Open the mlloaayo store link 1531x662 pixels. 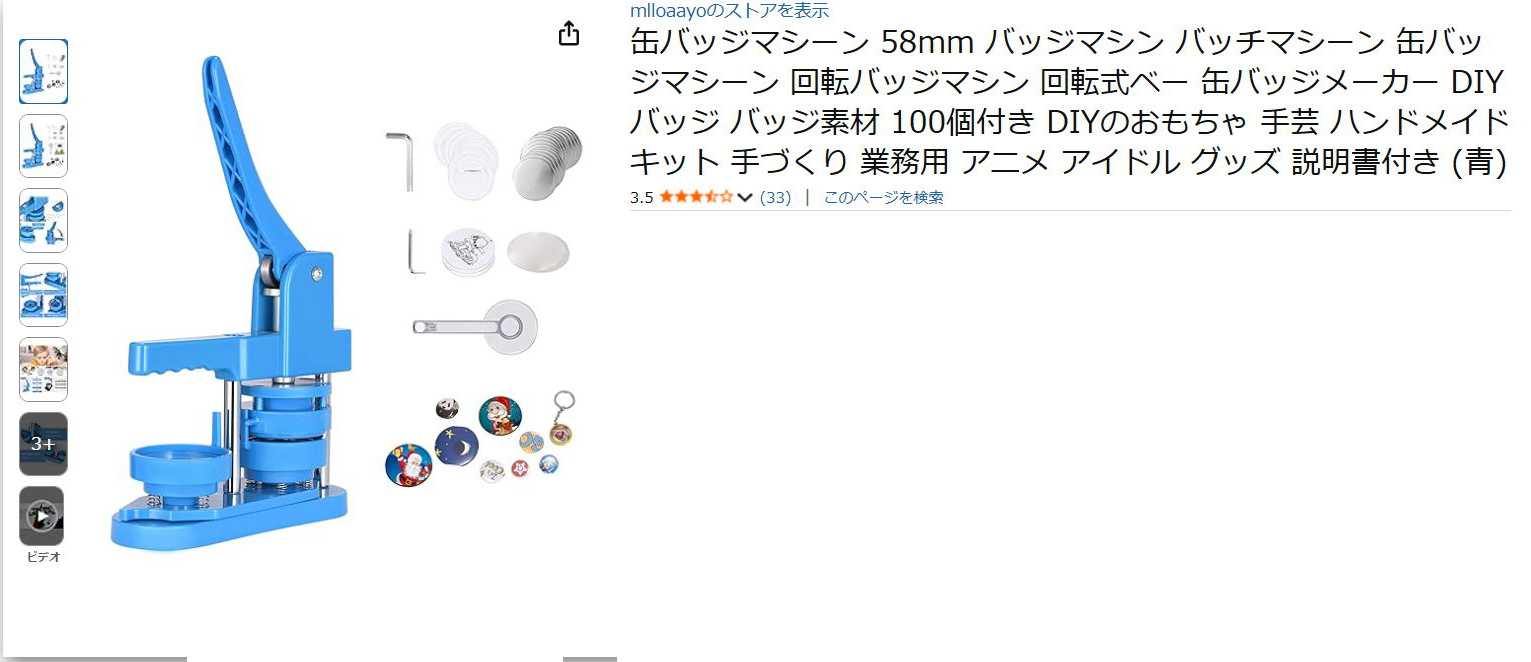(x=729, y=10)
